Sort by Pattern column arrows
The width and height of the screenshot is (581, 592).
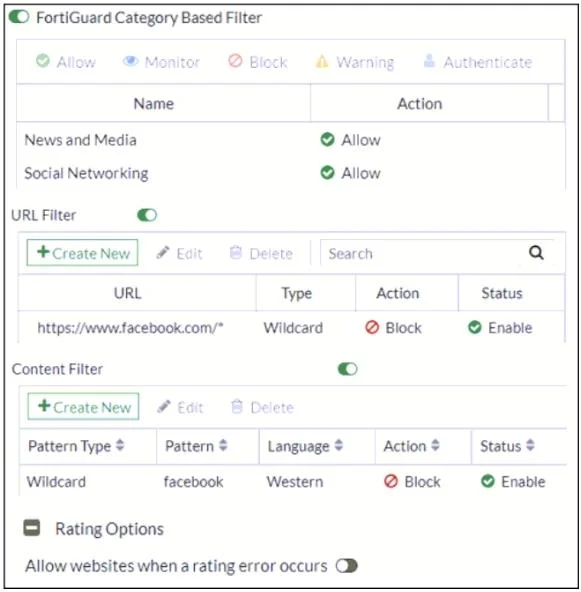coord(223,445)
